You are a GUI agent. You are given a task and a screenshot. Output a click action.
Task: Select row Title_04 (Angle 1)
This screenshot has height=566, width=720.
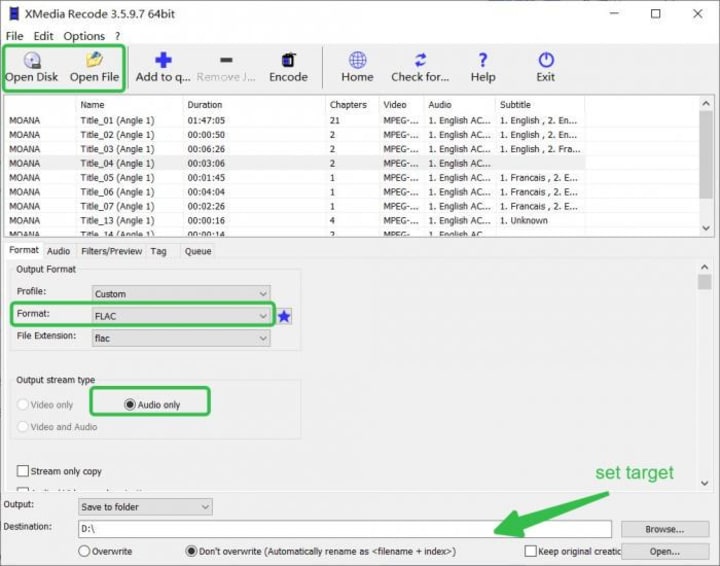[x=295, y=163]
